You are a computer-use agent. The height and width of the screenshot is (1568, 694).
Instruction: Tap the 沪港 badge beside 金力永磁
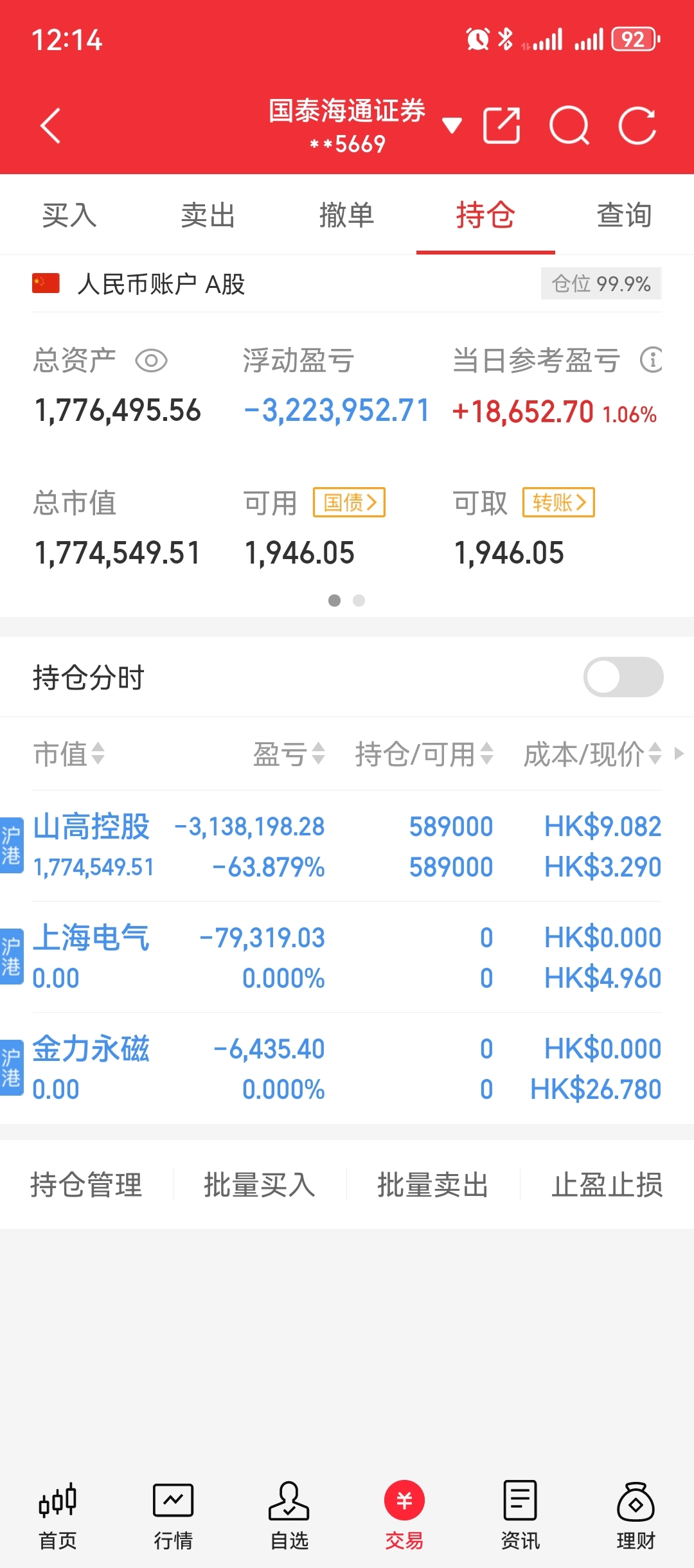[12, 1067]
